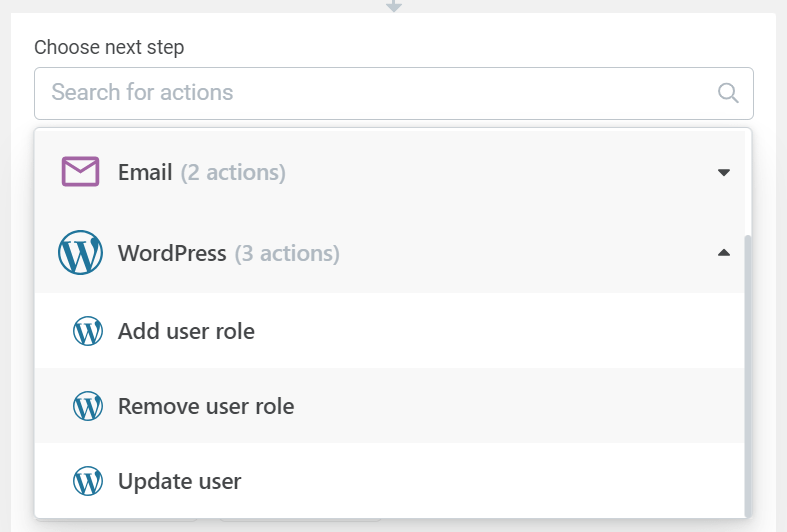Pick the Update user action
Screen dimensions: 787x532
180,482
